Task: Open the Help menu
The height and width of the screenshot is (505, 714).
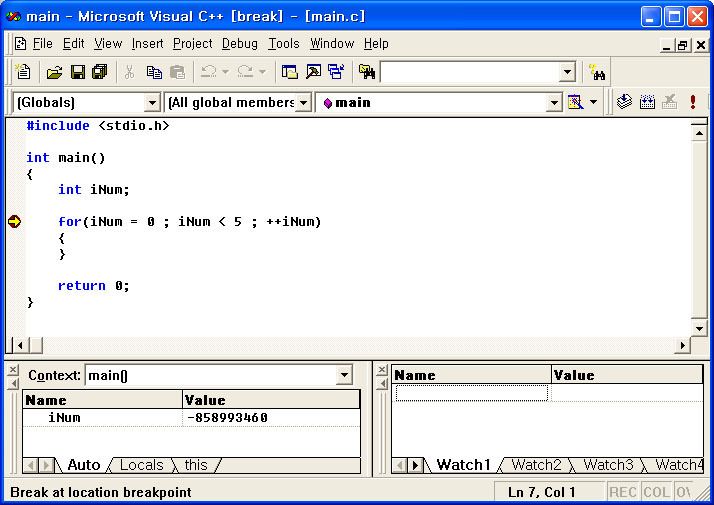Action: pos(376,44)
